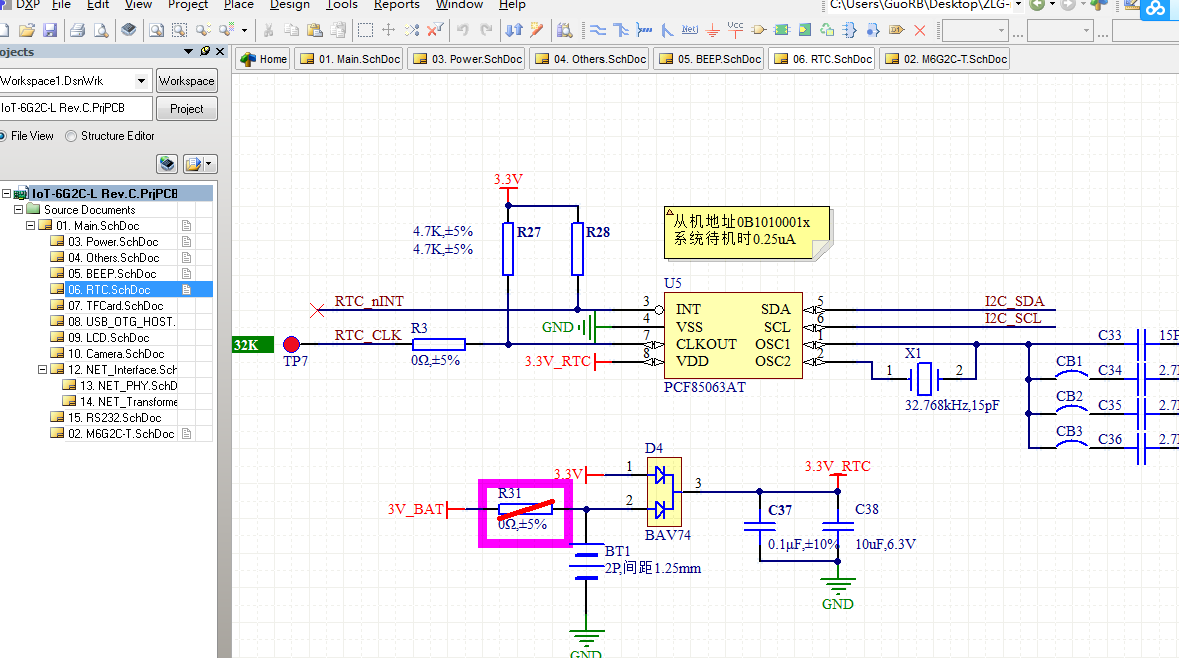This screenshot has width=1179, height=658.
Task: Choose the Select Inside Area dashed rectangle tool
Action: [x=365, y=30]
